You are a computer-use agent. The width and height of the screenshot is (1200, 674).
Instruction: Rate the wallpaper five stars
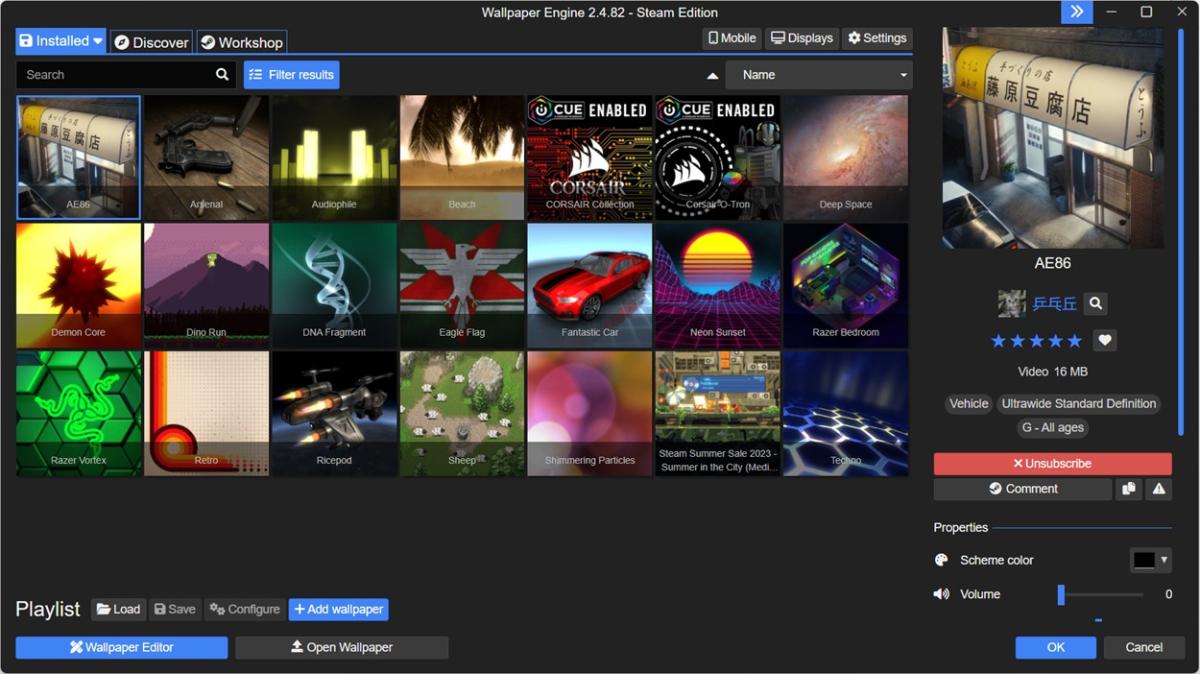pyautogui.click(x=1075, y=340)
